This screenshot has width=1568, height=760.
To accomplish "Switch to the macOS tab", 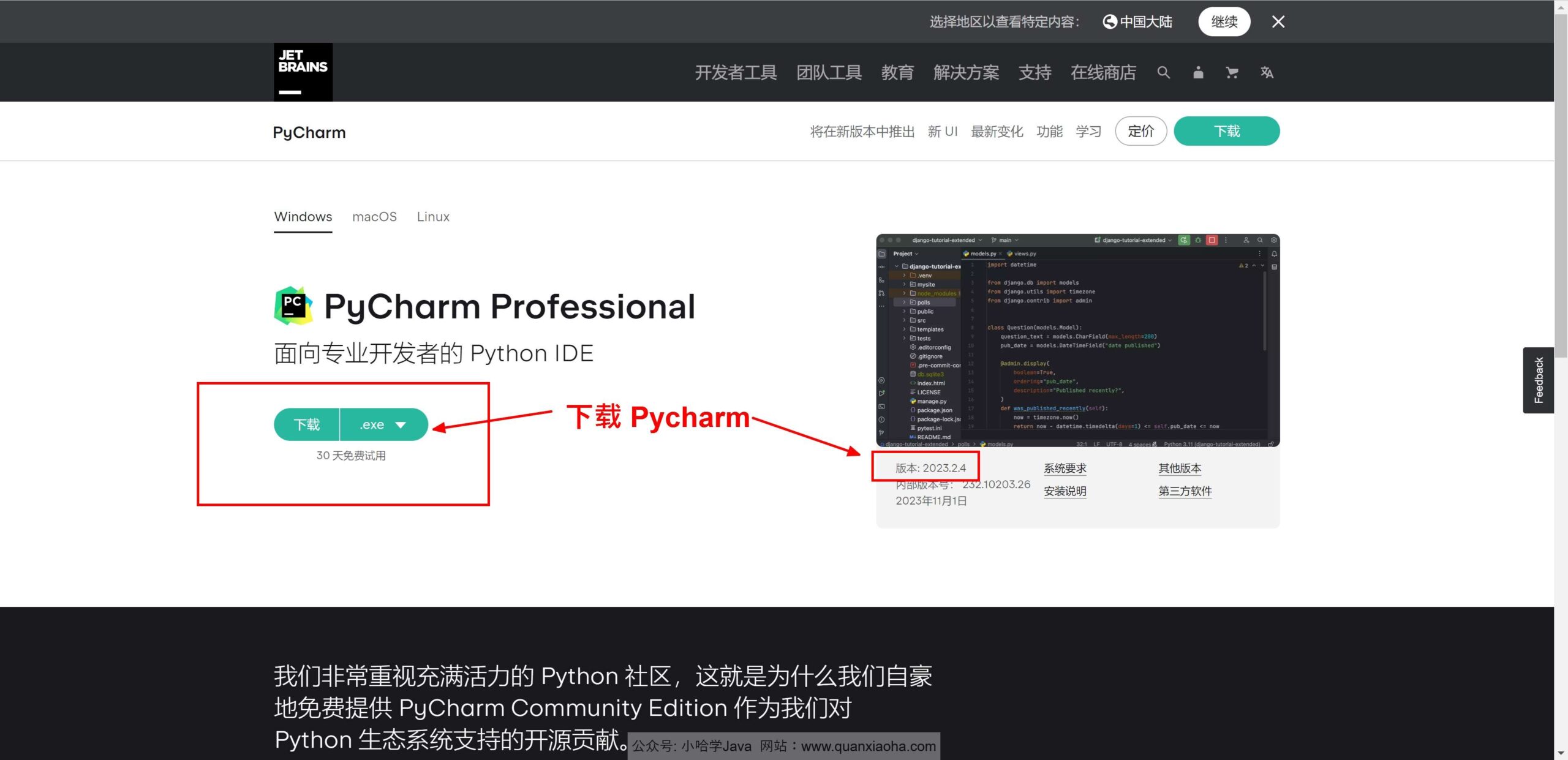I will [374, 217].
